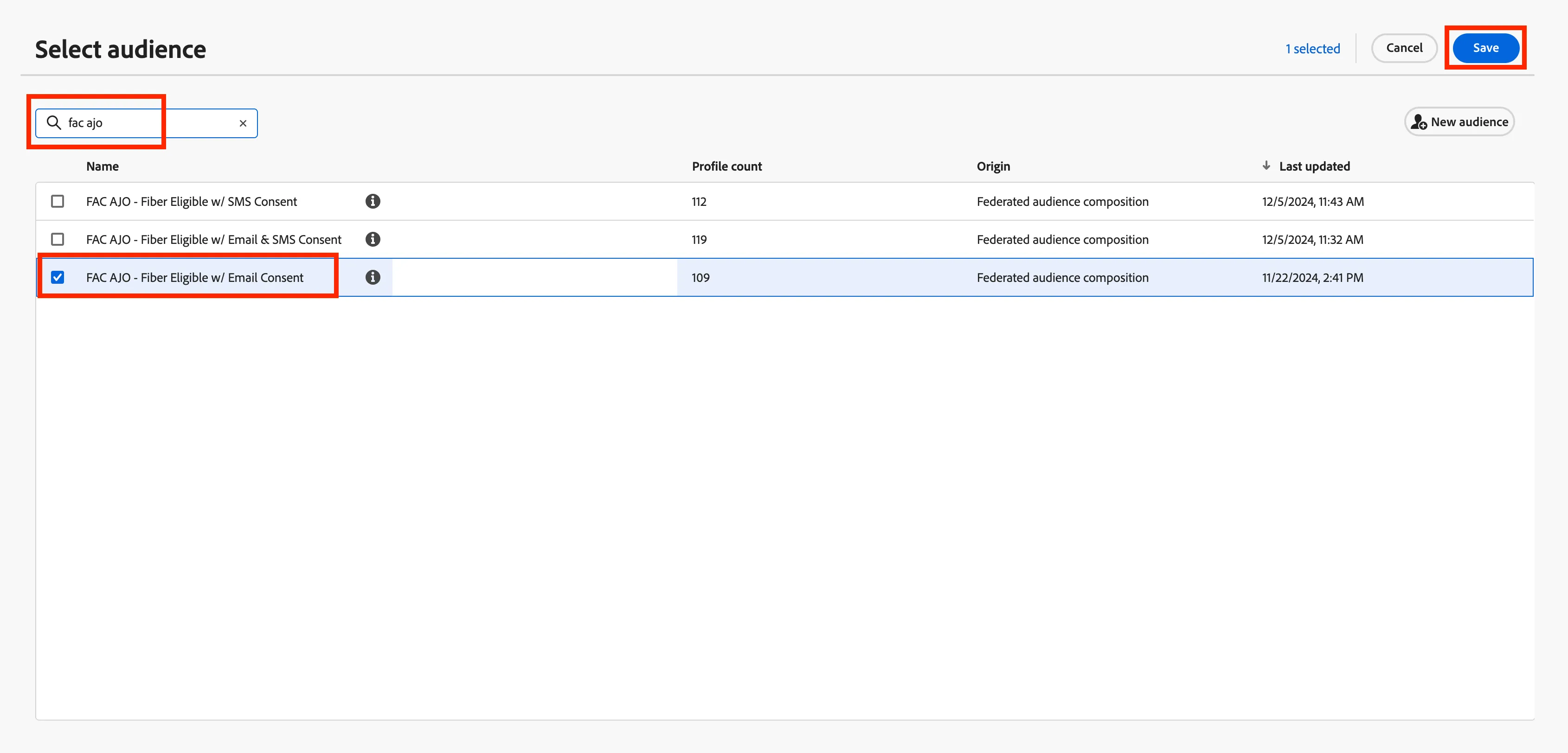This screenshot has width=1568, height=753.
Task: Sort by Last updated column header
Action: pos(1314,166)
